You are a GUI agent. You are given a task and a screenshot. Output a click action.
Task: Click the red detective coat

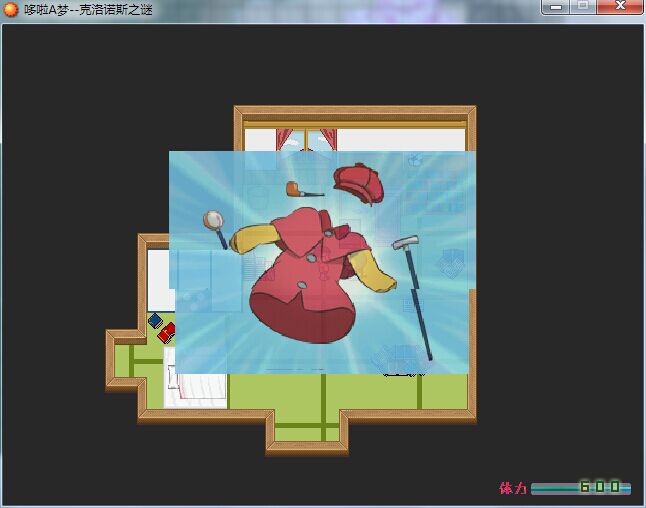point(314,275)
